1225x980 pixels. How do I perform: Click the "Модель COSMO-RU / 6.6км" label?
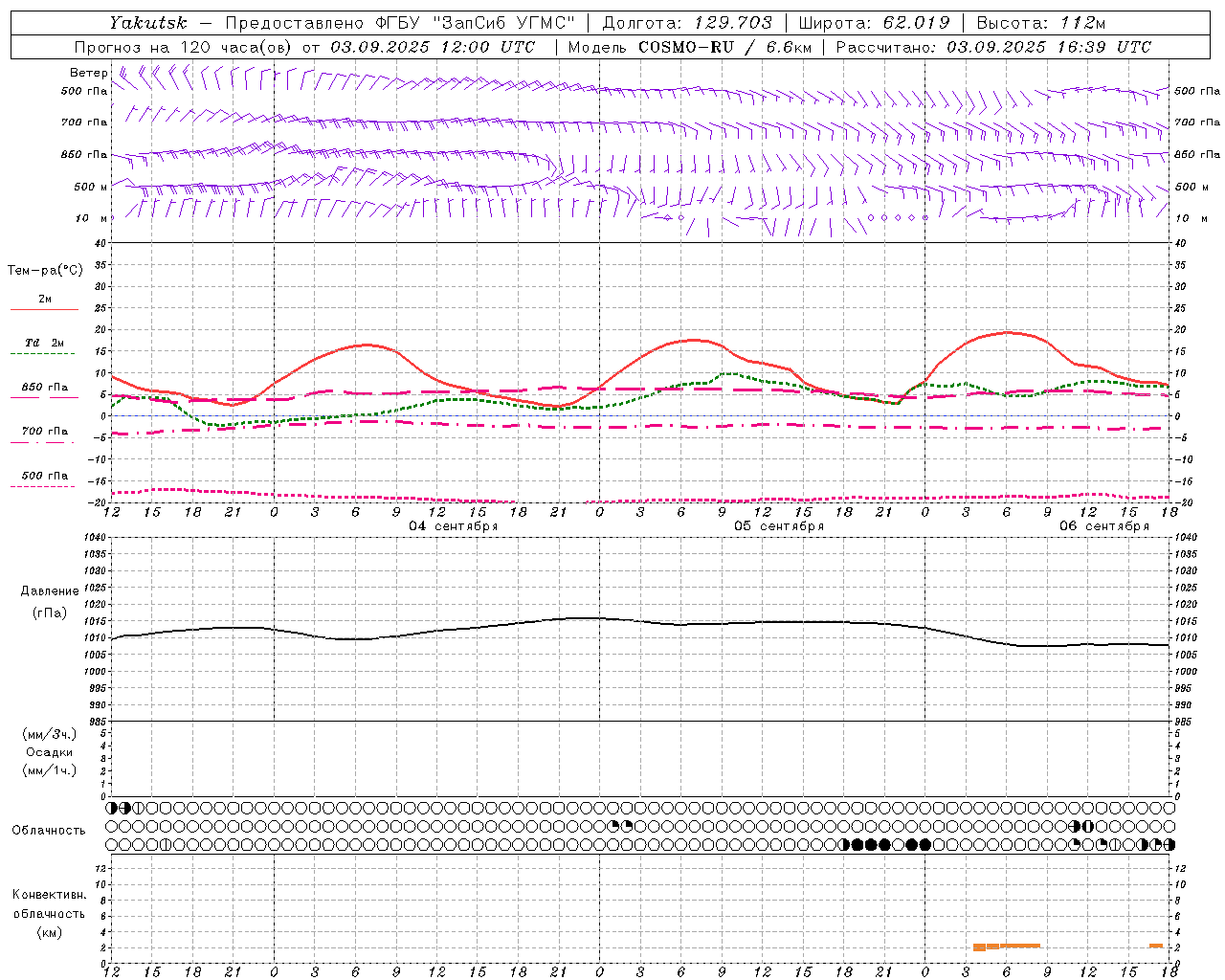click(x=689, y=47)
